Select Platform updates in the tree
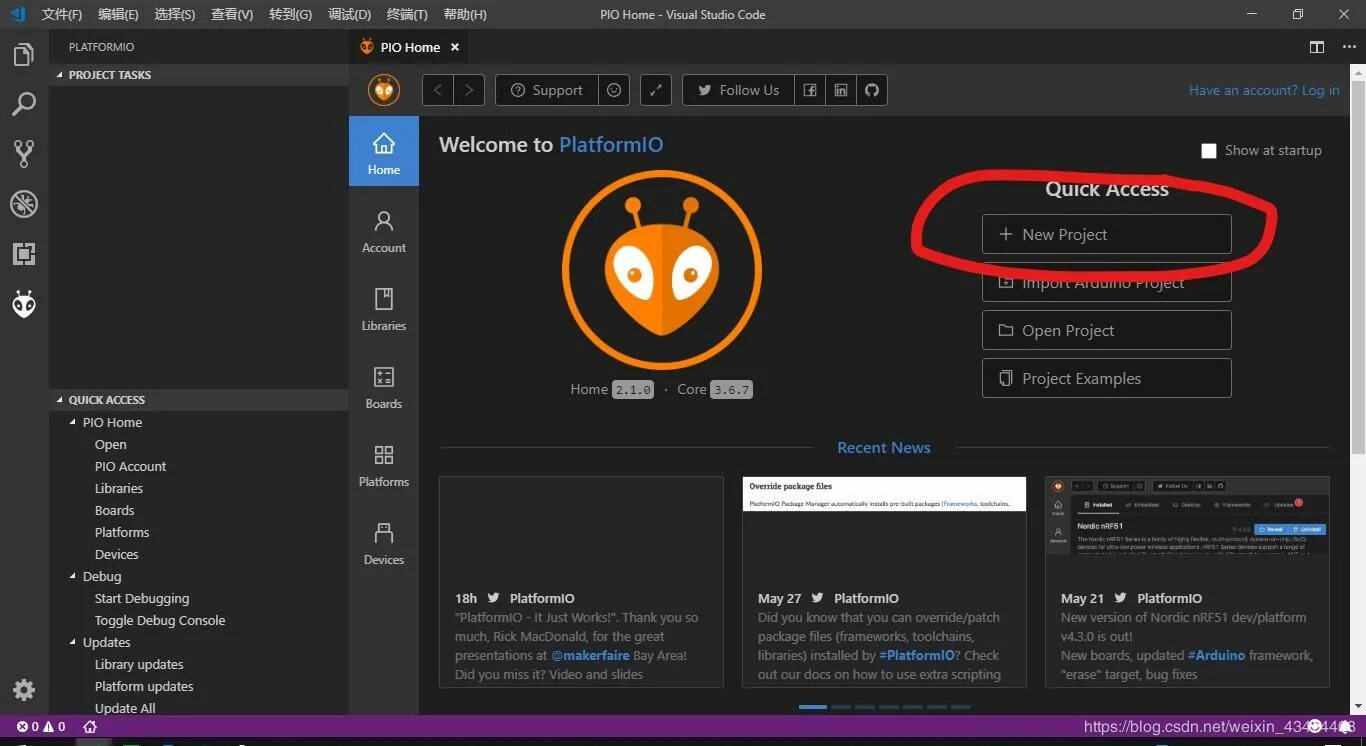This screenshot has height=746, width=1366. 144,686
